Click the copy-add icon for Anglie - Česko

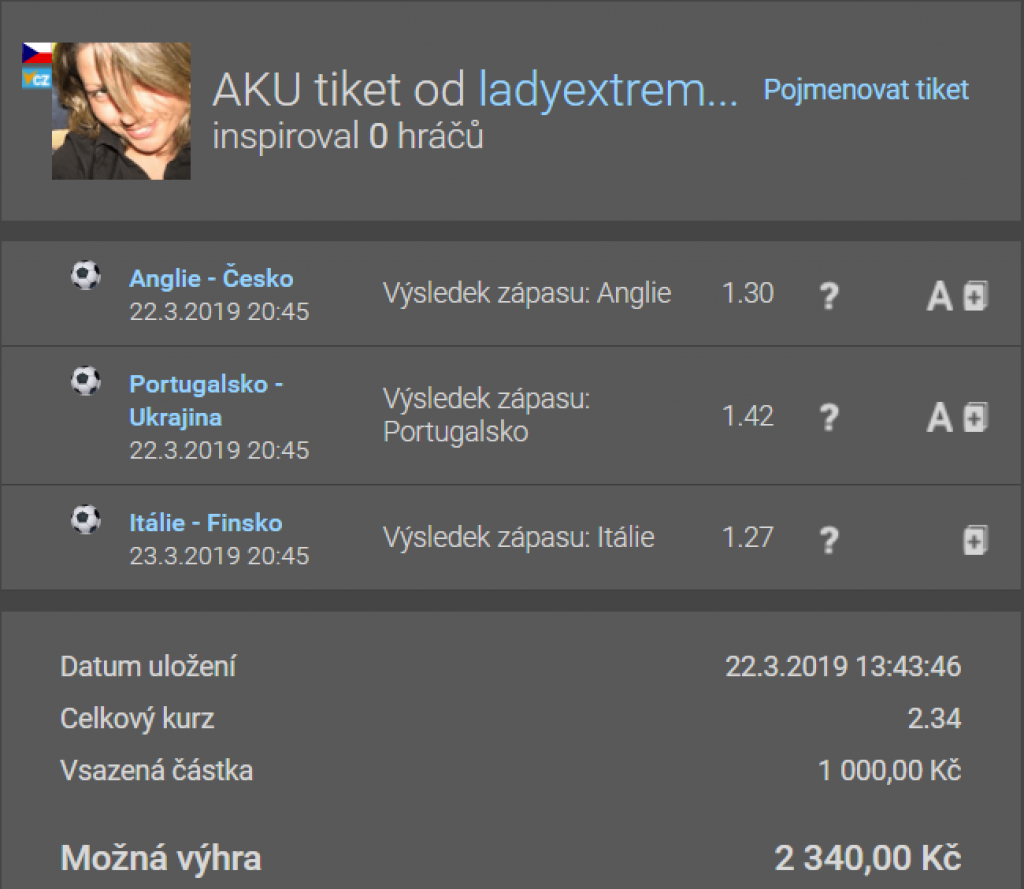(x=975, y=296)
